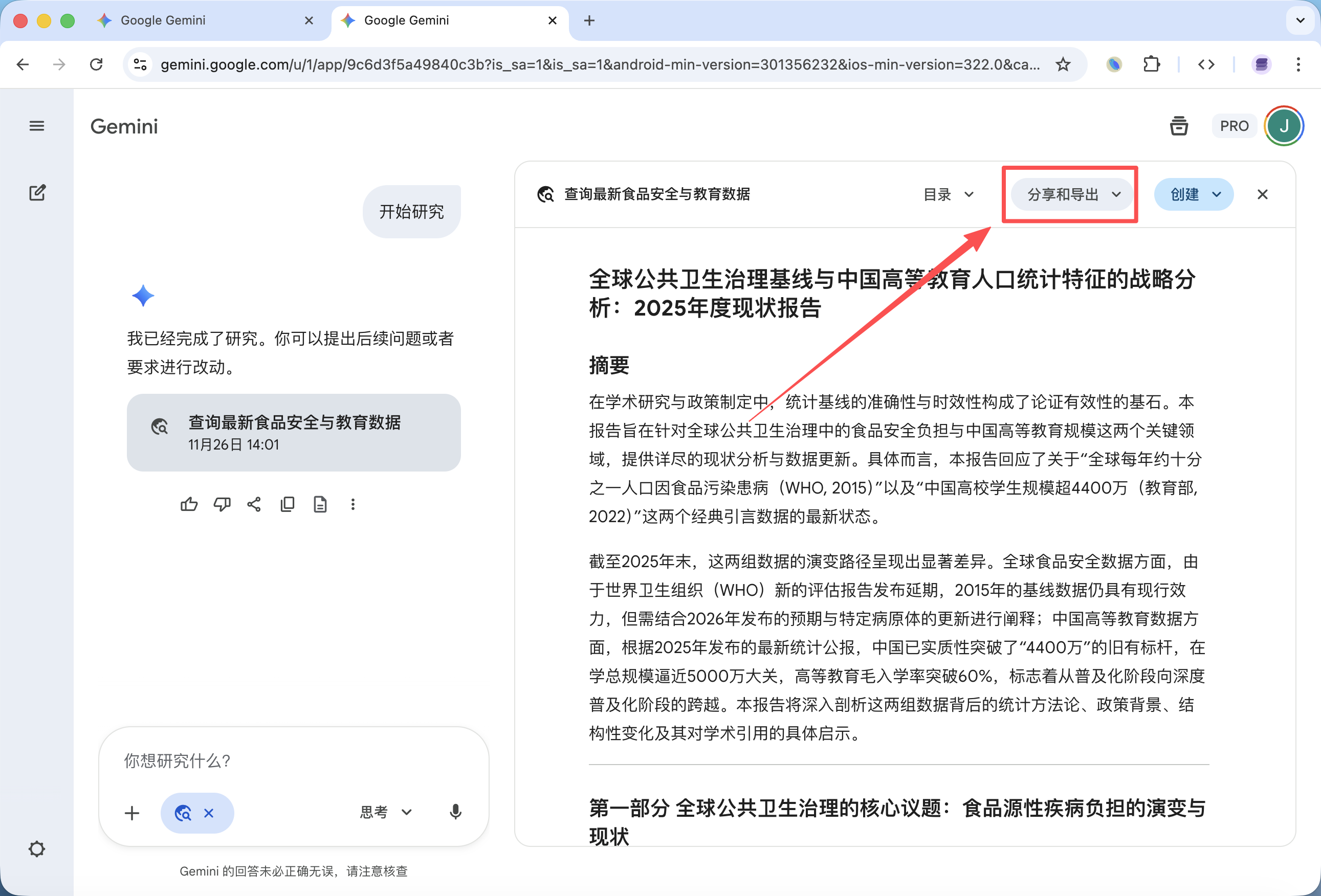Viewport: 1321px width, 896px height.
Task: Open the more options three-dot menu
Action: tap(353, 504)
